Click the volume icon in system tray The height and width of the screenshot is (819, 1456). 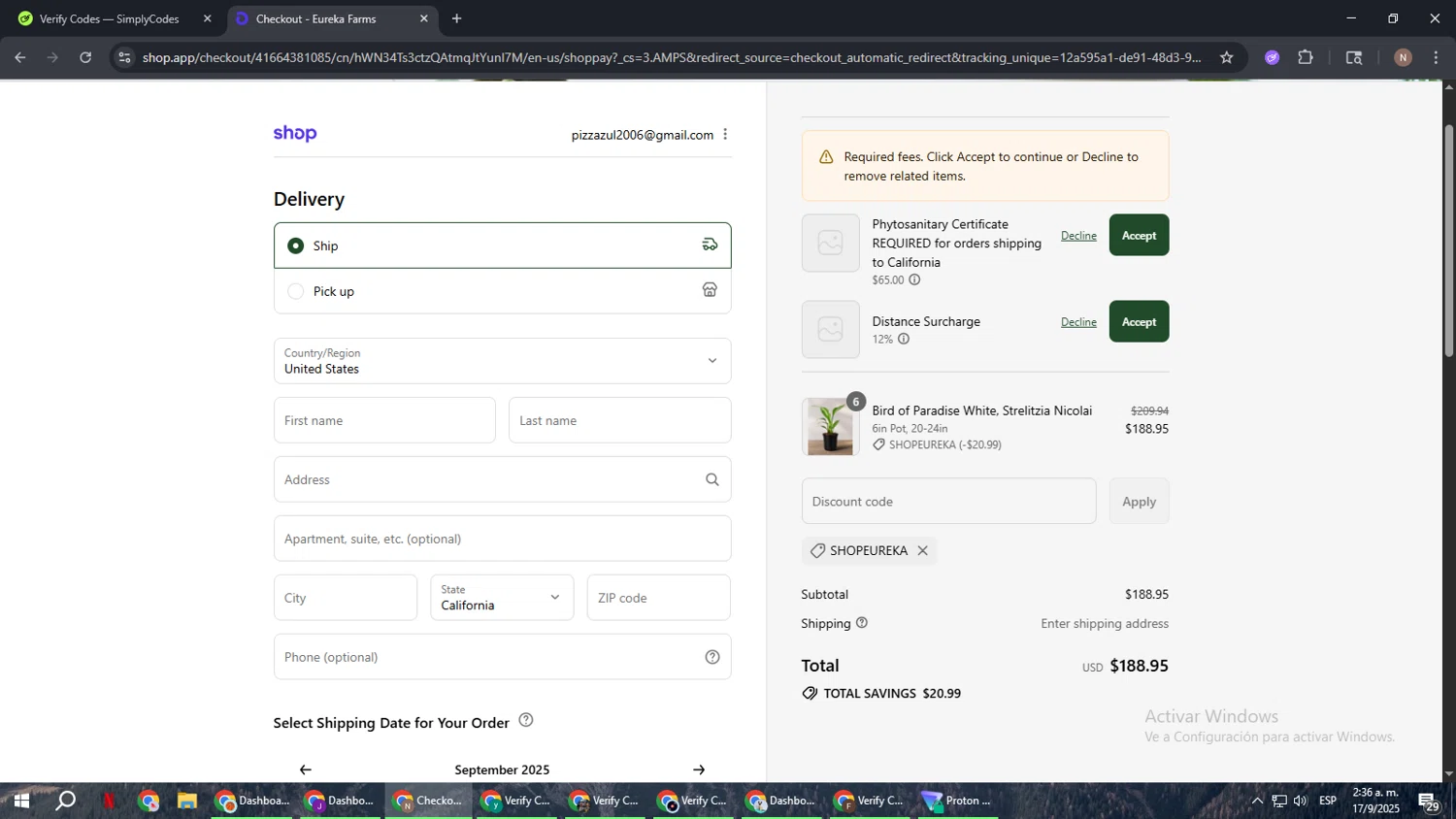point(1301,801)
